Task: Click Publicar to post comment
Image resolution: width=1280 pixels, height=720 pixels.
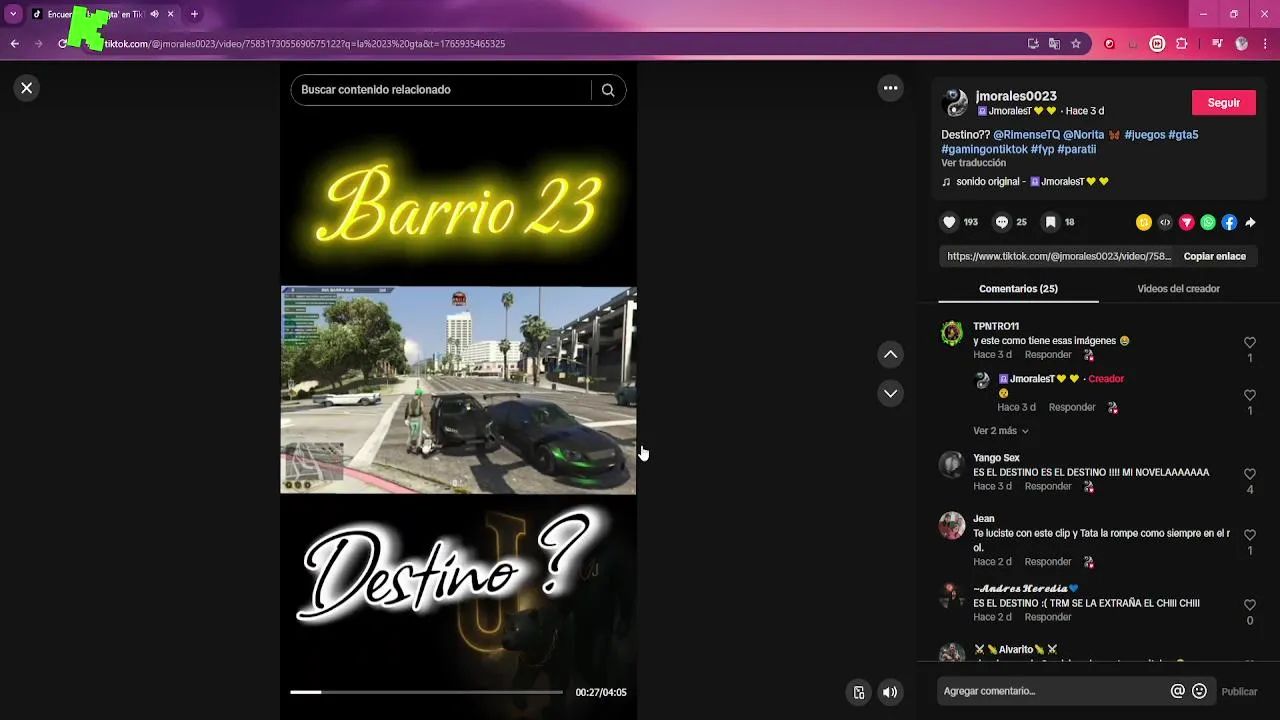Action: tap(1239, 691)
